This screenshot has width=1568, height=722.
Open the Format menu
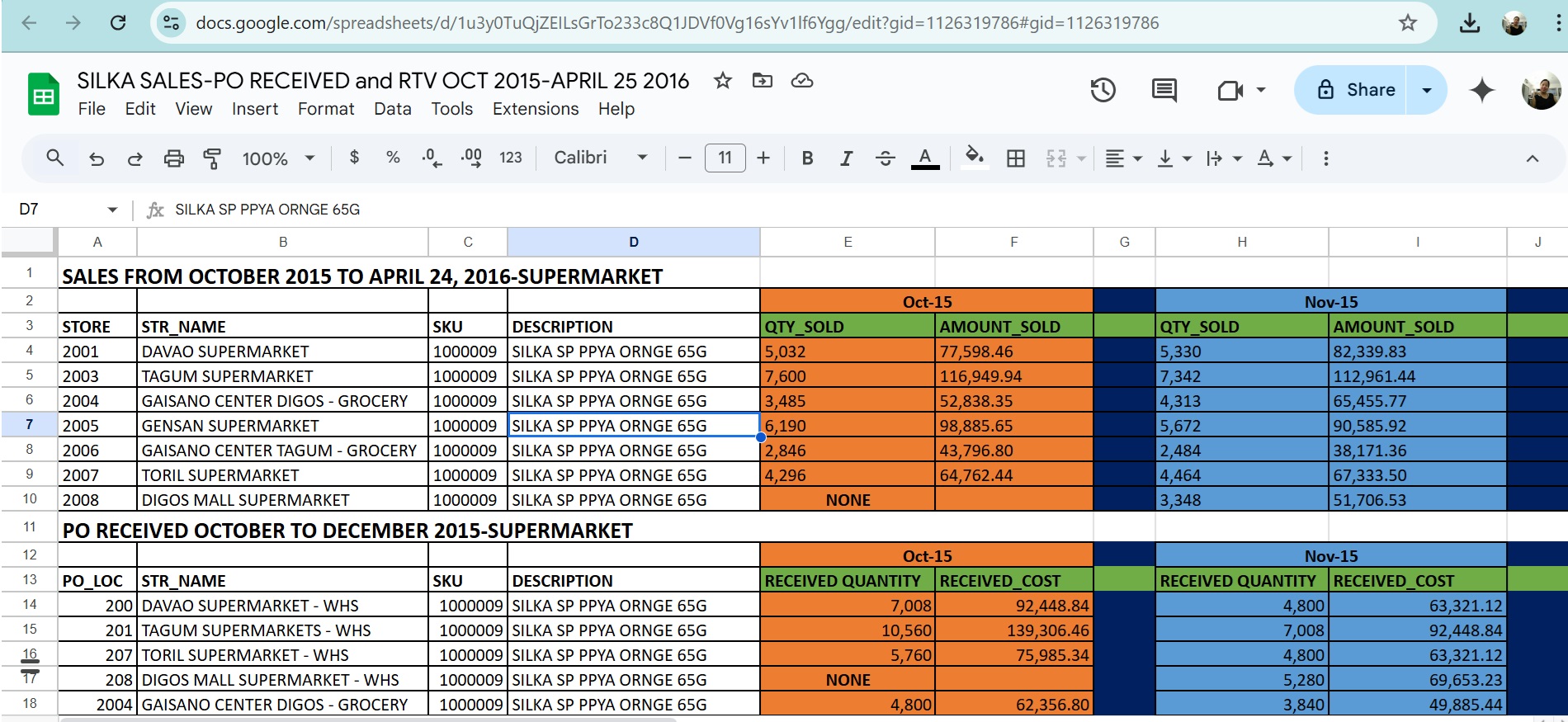pyautogui.click(x=326, y=109)
